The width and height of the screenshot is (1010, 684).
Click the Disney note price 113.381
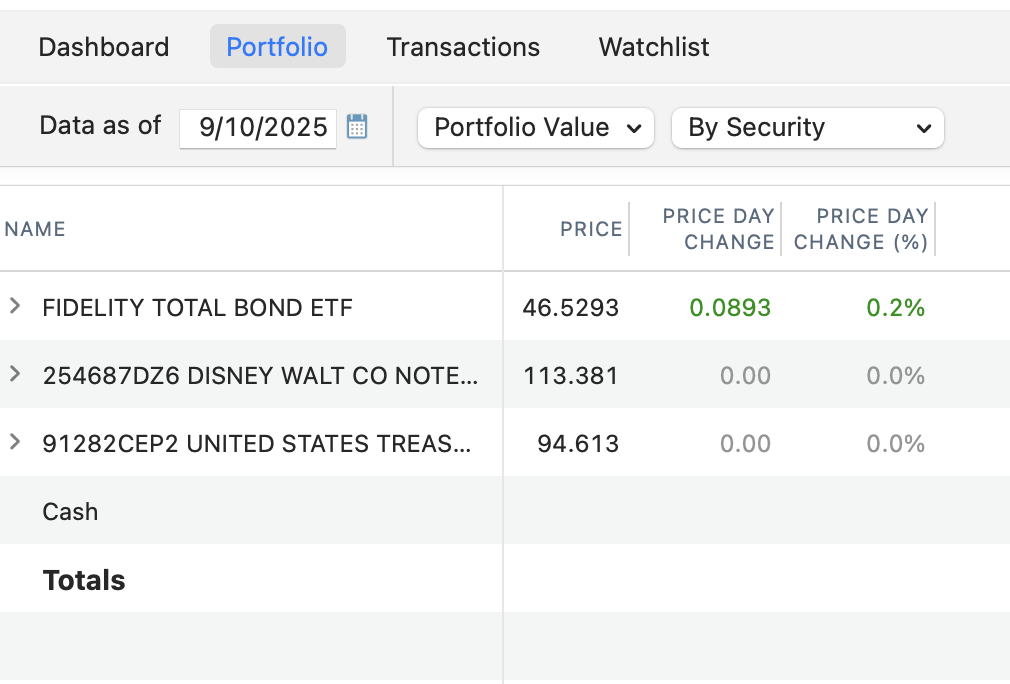(571, 375)
